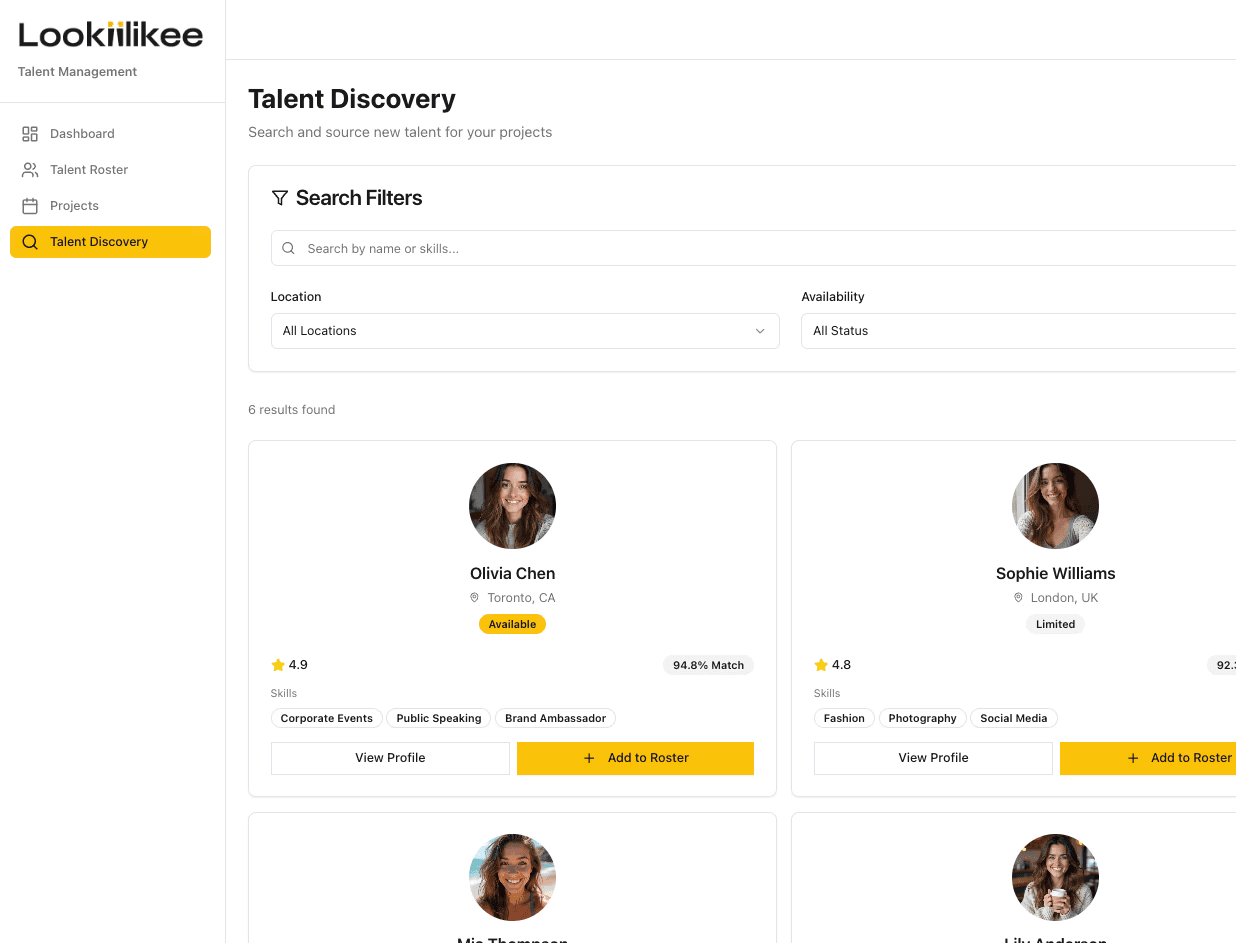
Task: Click the Talent Roster people icon
Action: click(30, 169)
